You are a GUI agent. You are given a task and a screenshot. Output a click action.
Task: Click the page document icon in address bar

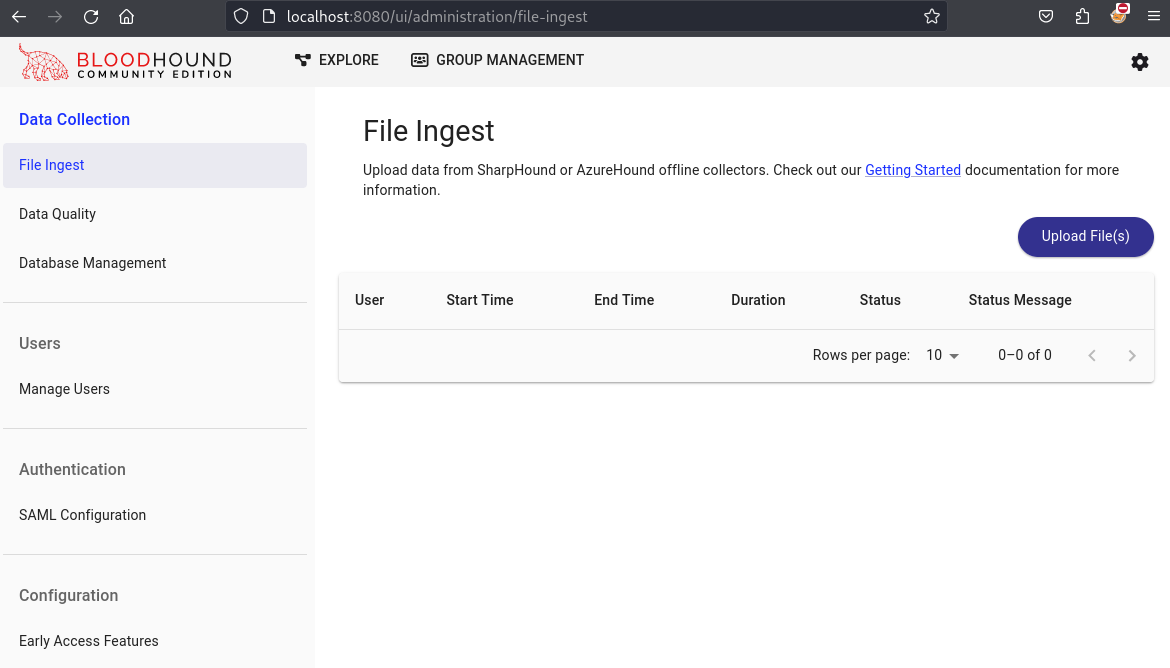269,16
